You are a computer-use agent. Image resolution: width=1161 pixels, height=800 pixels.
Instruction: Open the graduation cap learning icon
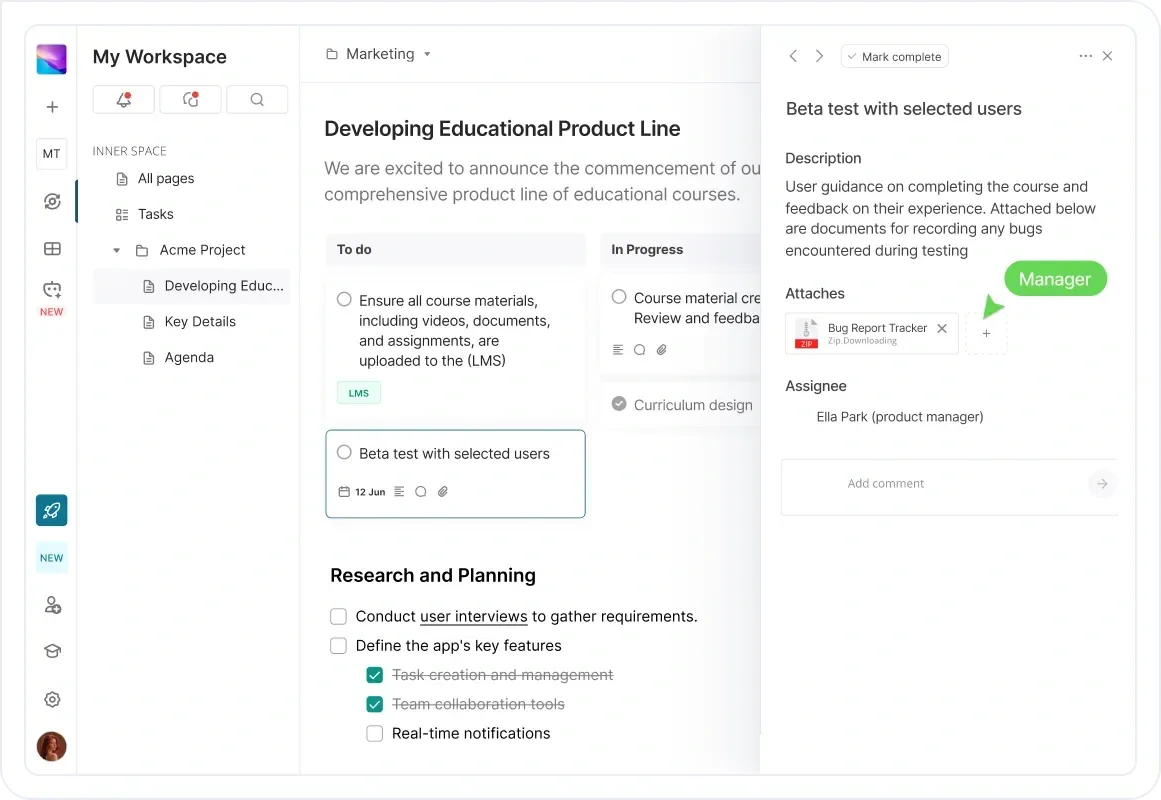tap(52, 651)
